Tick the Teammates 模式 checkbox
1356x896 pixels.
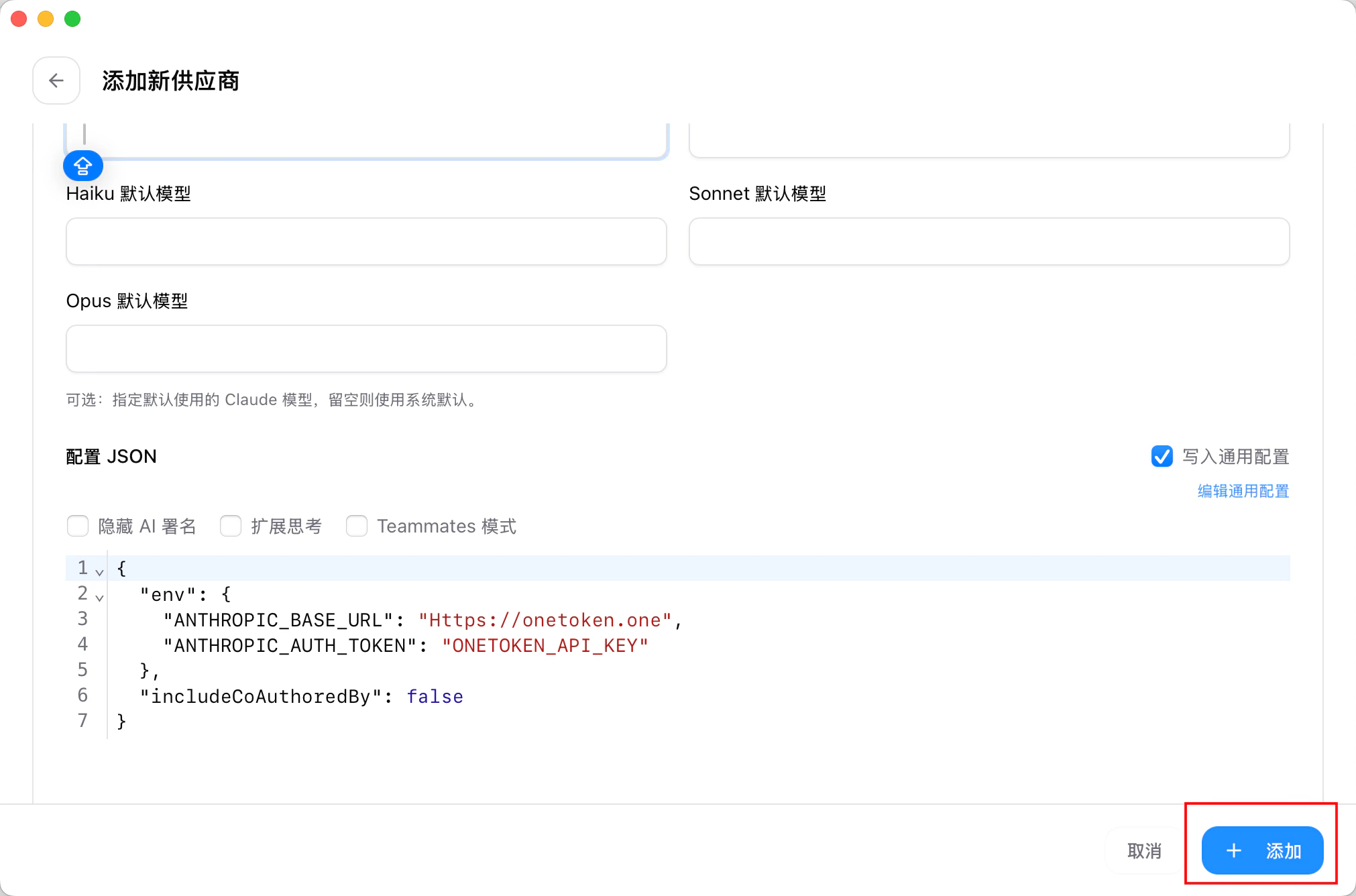click(357, 526)
